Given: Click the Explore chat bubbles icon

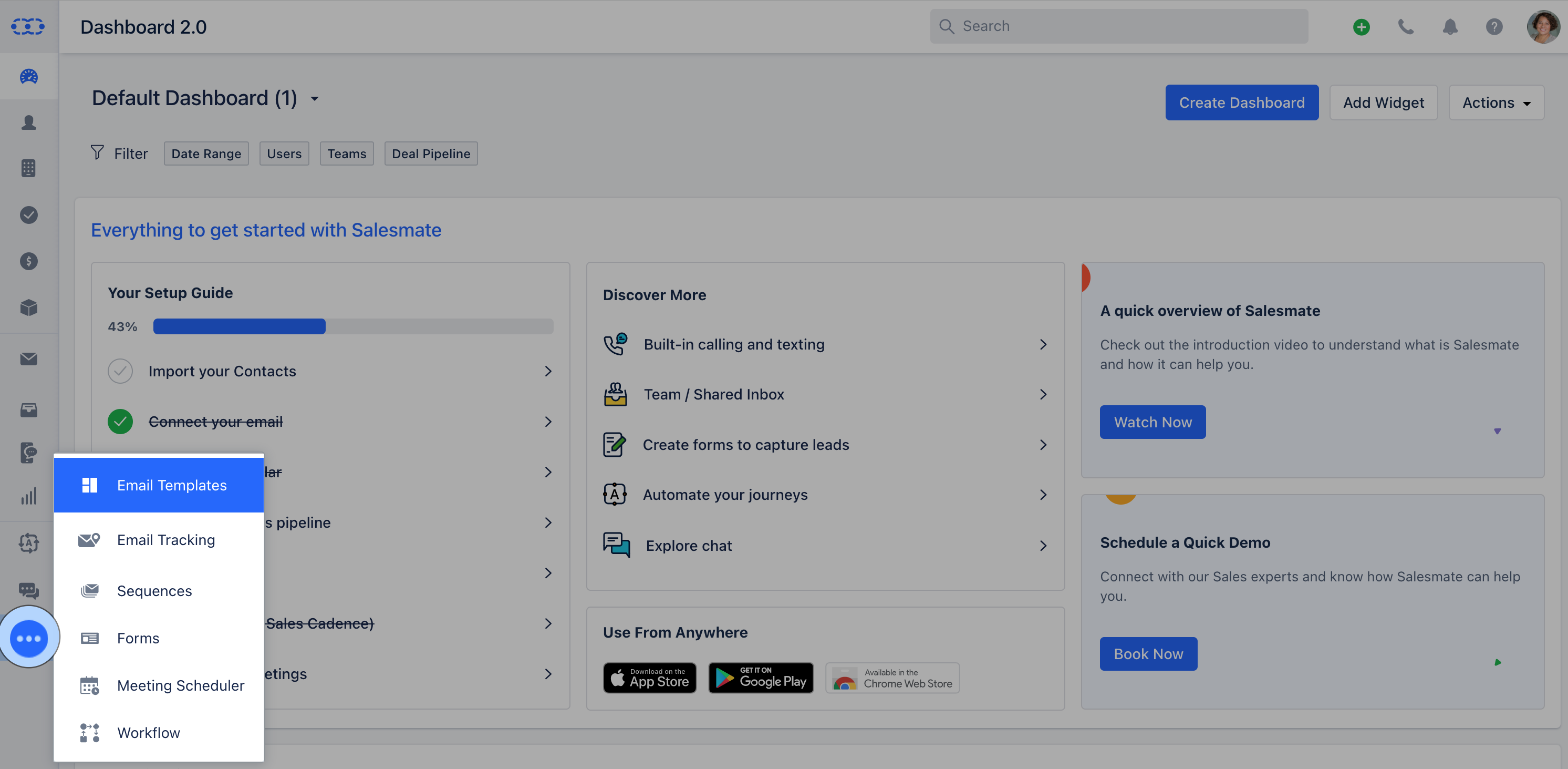Looking at the screenshot, I should point(616,545).
